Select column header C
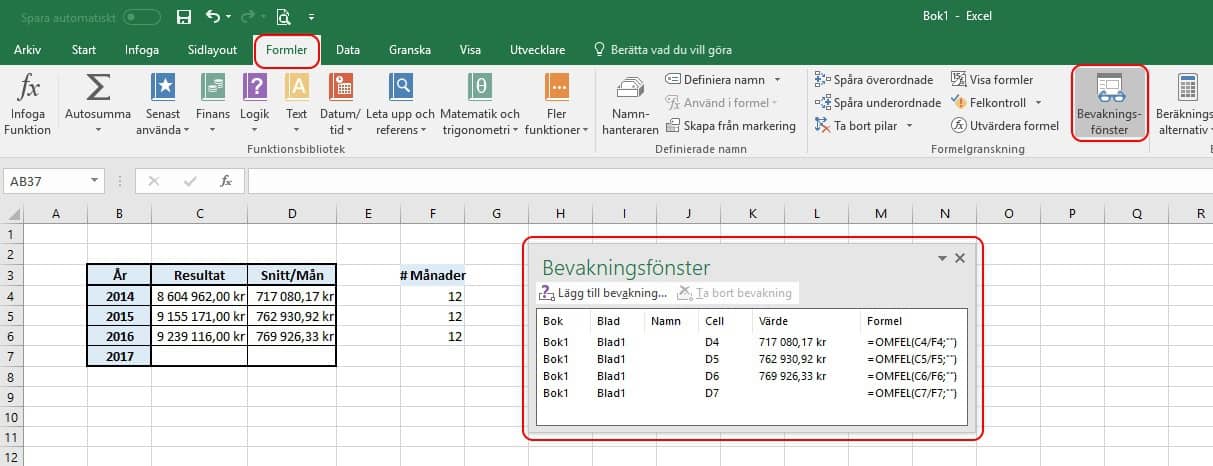 [x=199, y=213]
